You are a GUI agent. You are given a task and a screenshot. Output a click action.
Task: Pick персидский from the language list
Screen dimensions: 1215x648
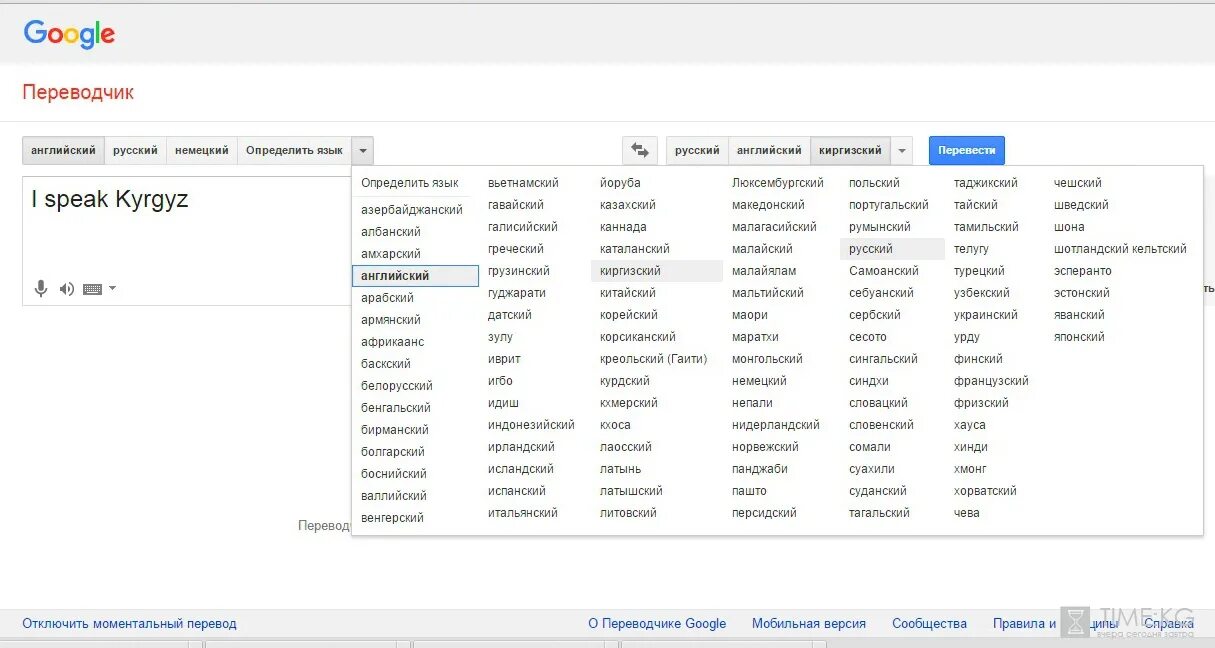pyautogui.click(x=764, y=513)
